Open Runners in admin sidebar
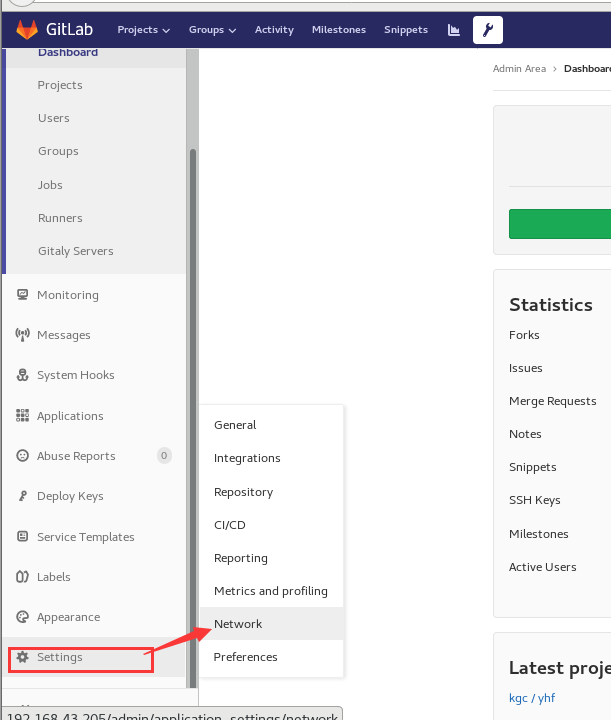612x720 pixels. (x=60, y=218)
